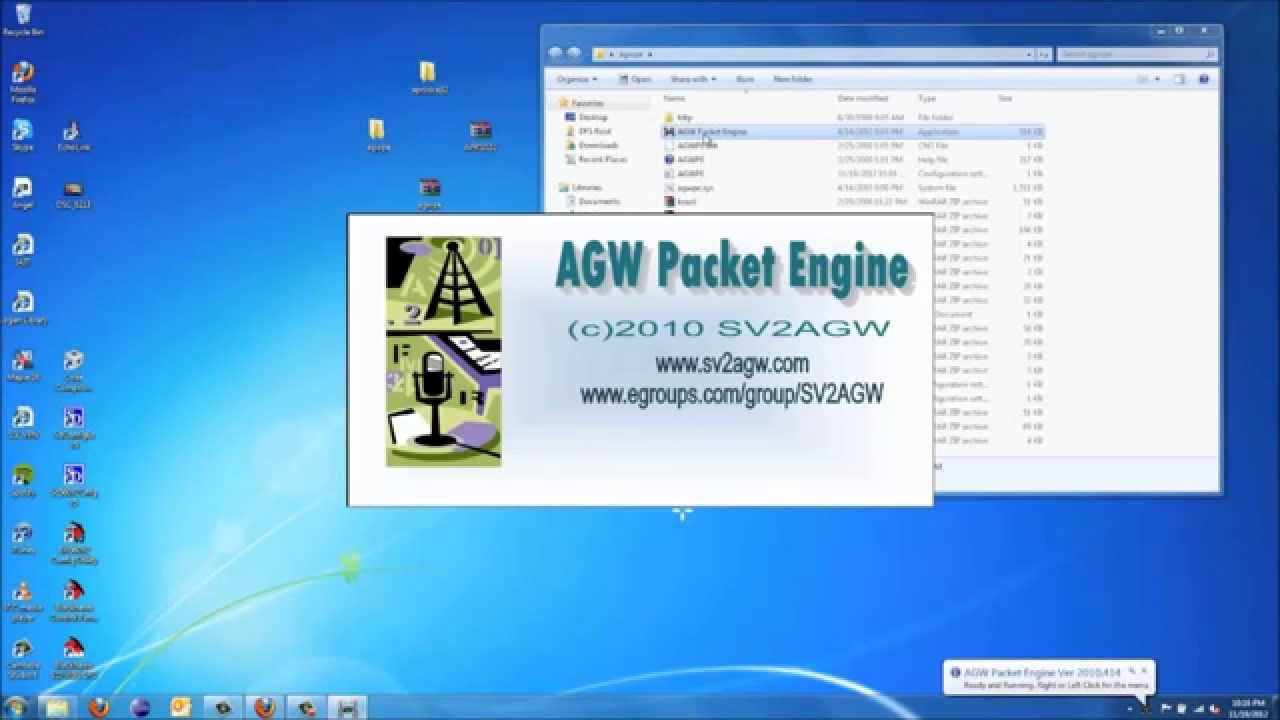Sort files by the Size column
This screenshot has height=720, width=1280.
[1005, 98]
